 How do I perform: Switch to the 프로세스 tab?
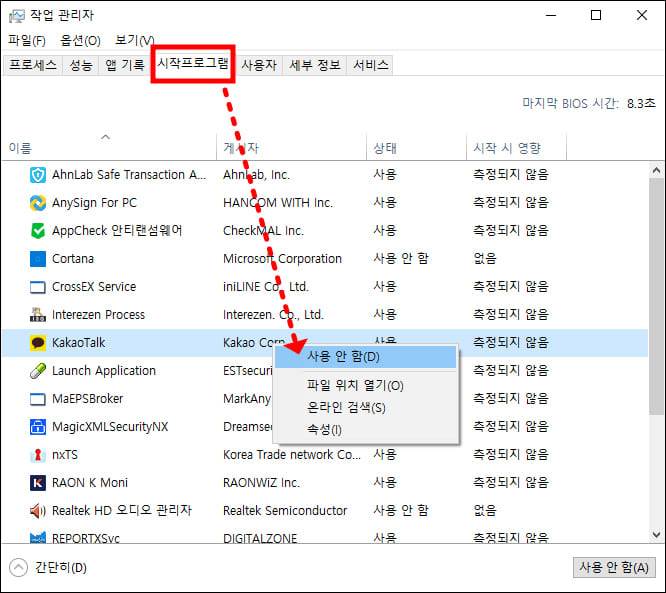tap(33, 65)
